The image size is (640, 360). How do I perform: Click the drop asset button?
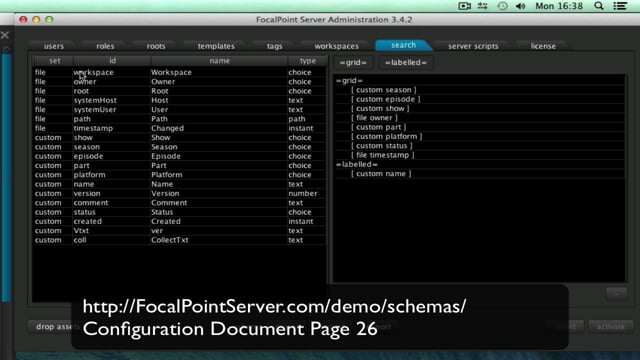[x=54, y=327]
